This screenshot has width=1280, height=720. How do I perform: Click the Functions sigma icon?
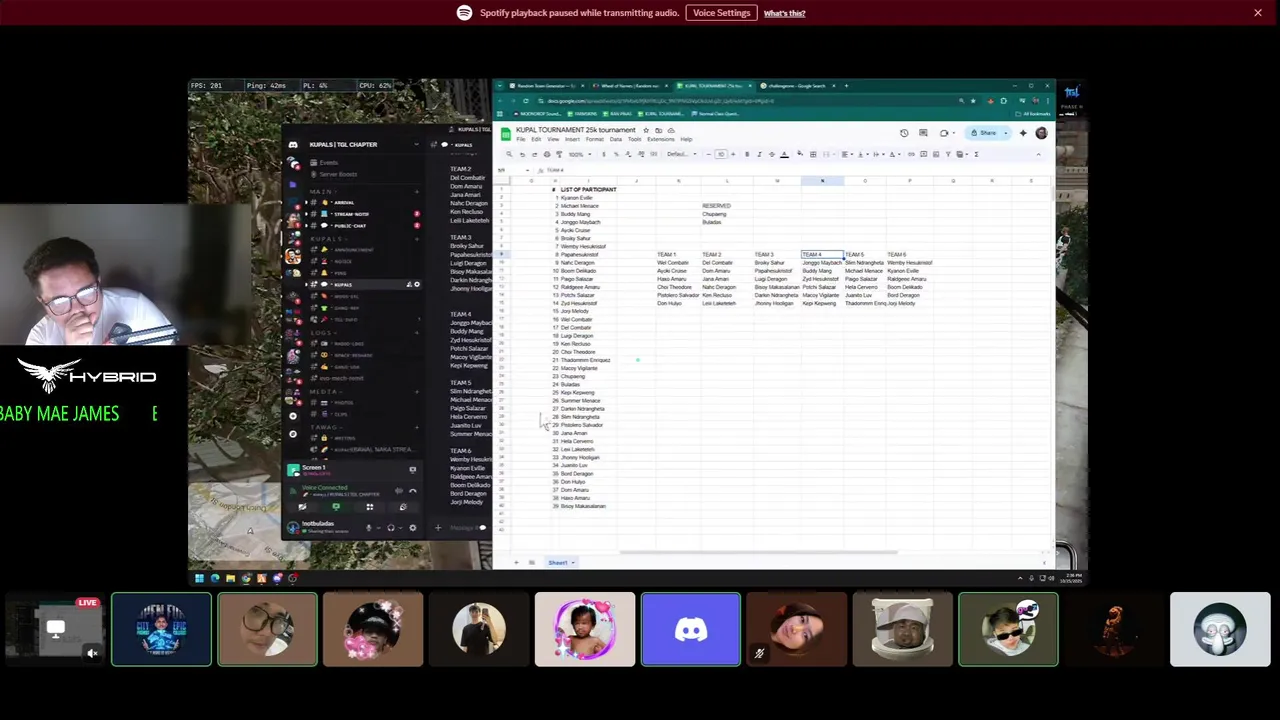coord(976,154)
